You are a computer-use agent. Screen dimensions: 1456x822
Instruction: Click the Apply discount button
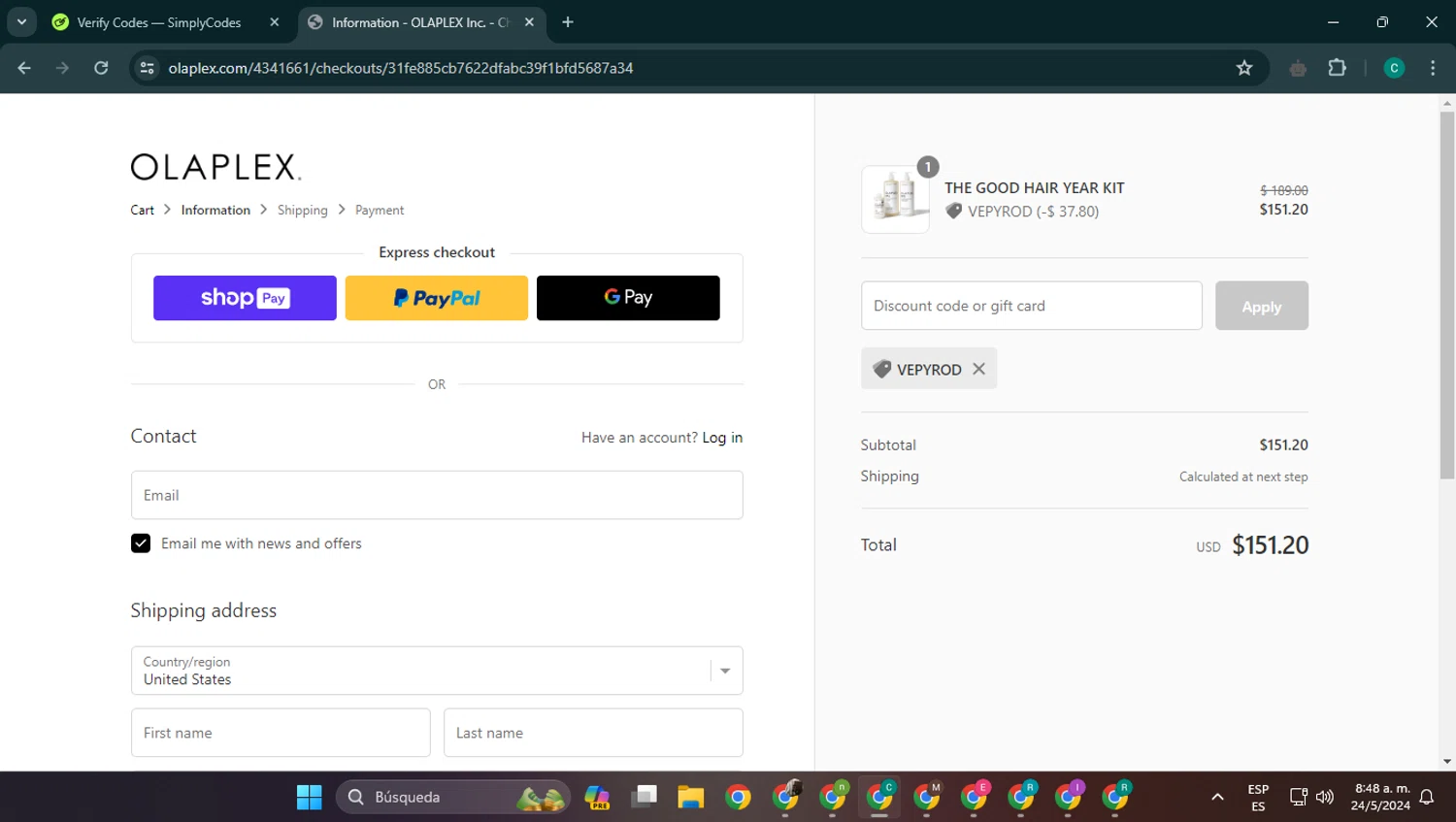1262,306
